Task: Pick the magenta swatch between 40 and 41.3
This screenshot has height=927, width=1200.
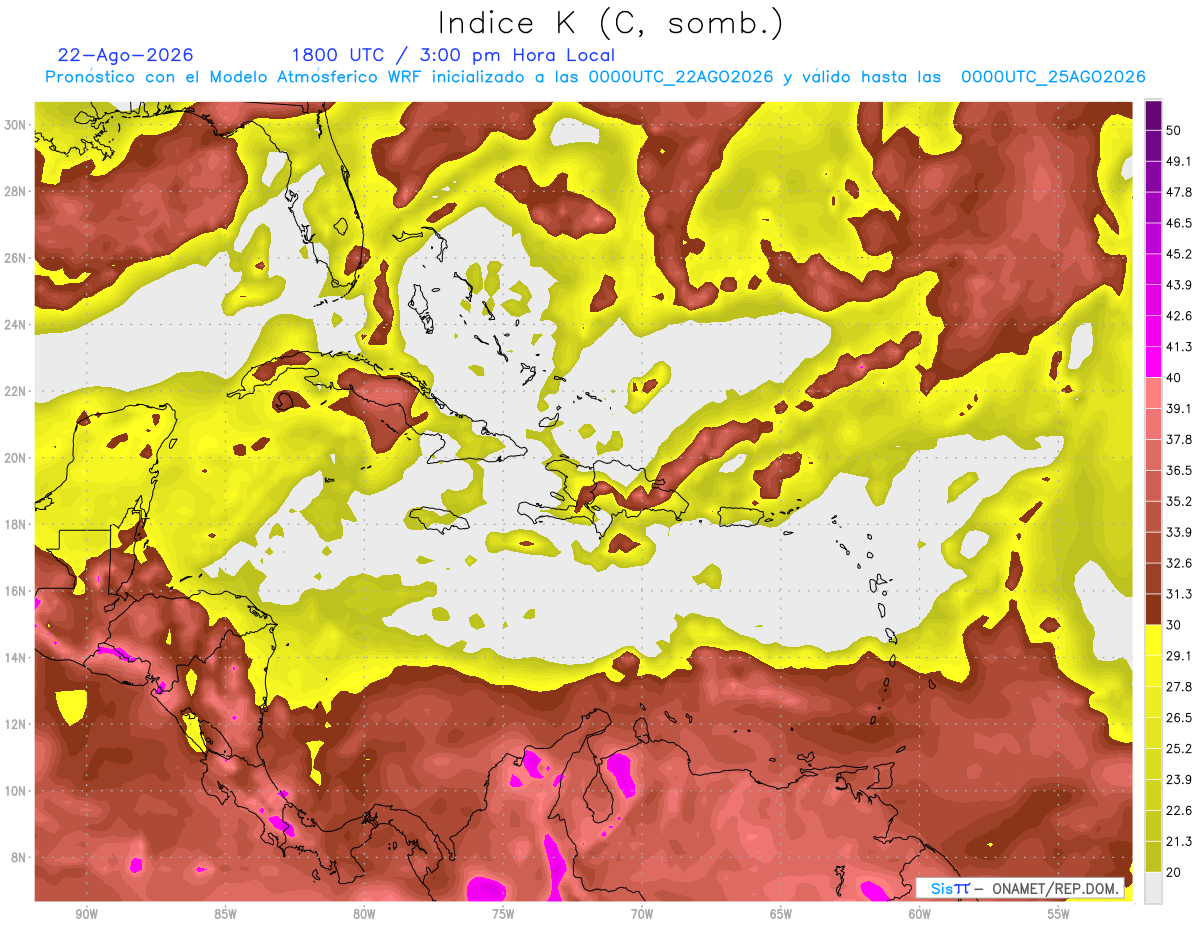Action: 1153,362
